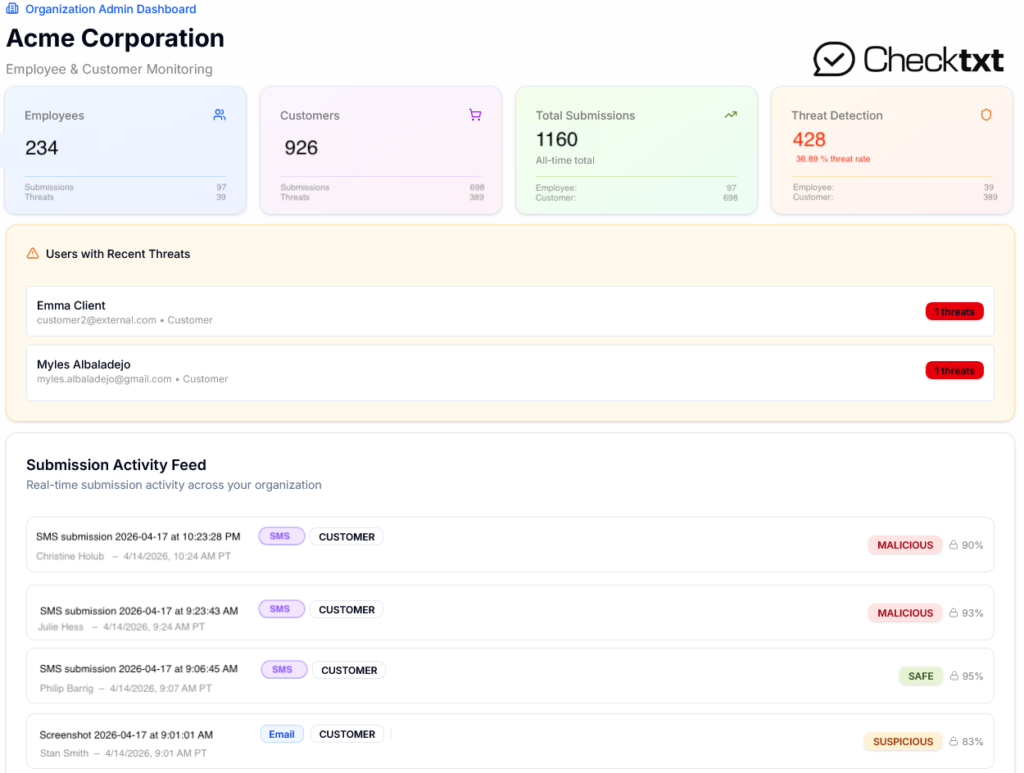Select the SMS badge on Christine Holub's submission
This screenshot has height=773, width=1024.
pos(281,536)
